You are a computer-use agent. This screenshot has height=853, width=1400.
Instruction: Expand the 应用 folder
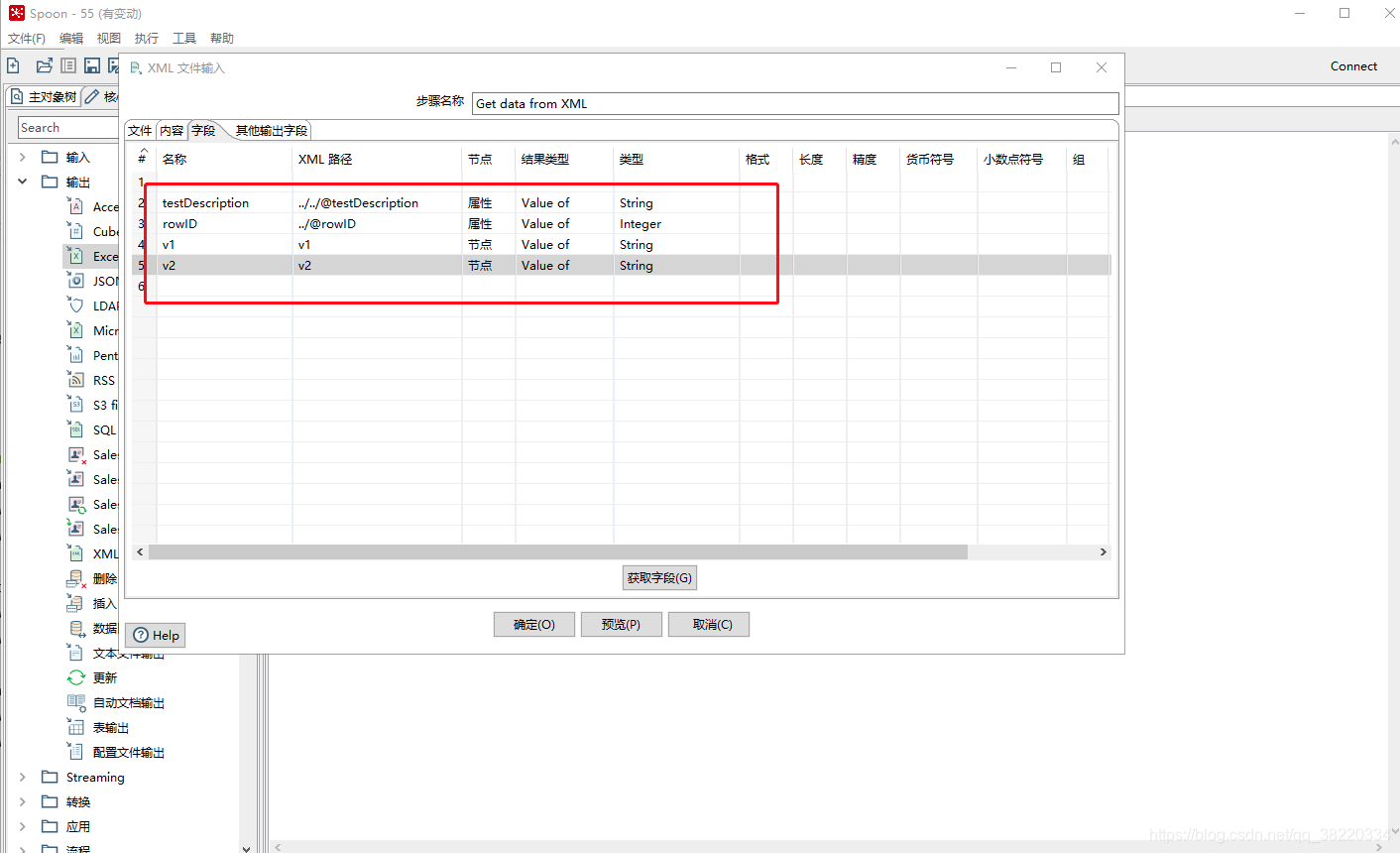tap(22, 826)
